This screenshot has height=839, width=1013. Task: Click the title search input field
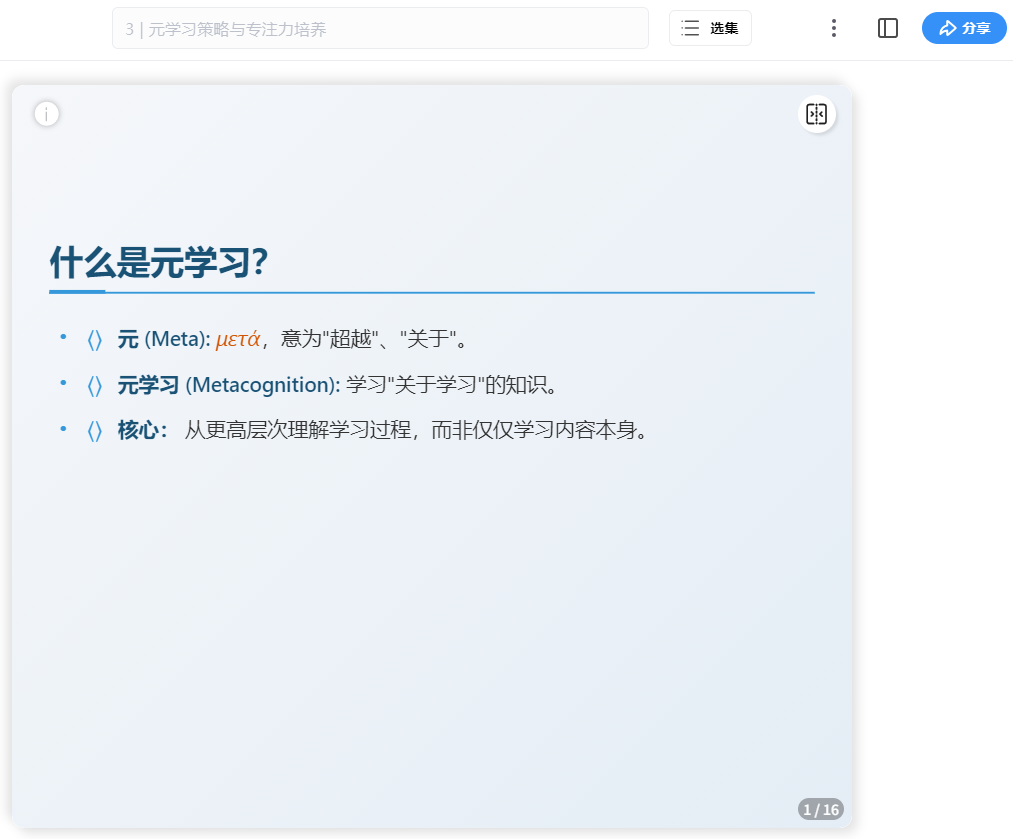pos(380,30)
